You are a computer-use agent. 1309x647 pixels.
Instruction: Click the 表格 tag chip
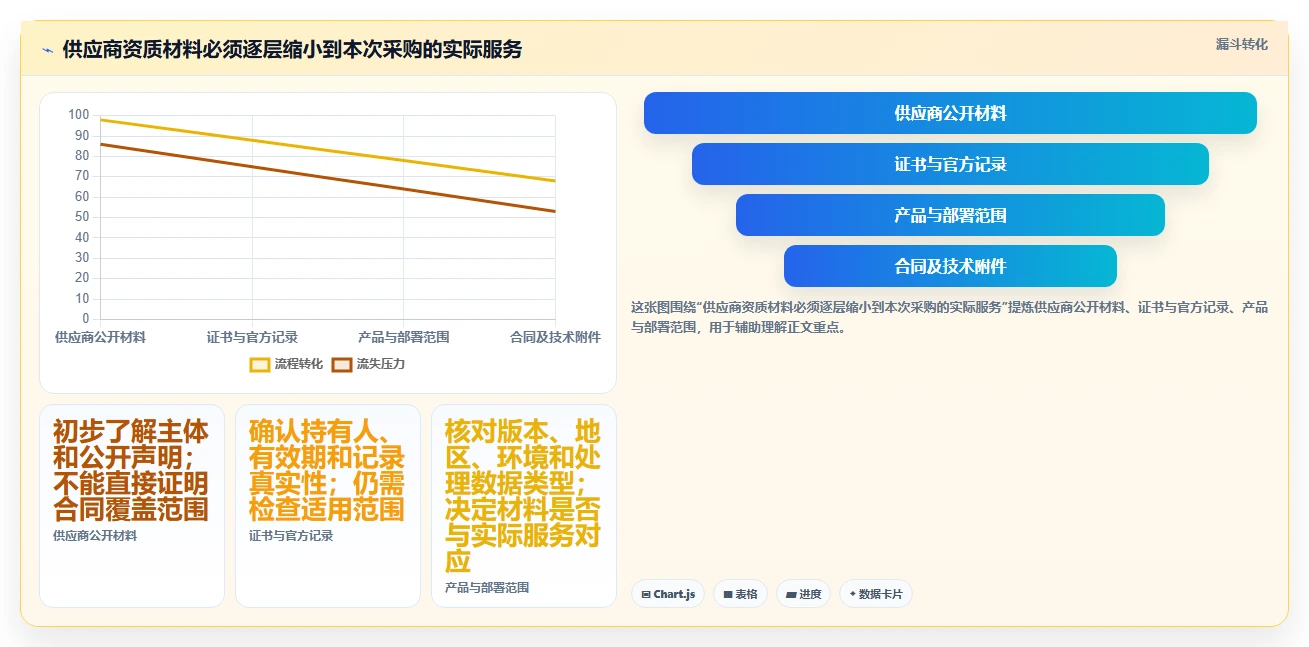[740, 594]
